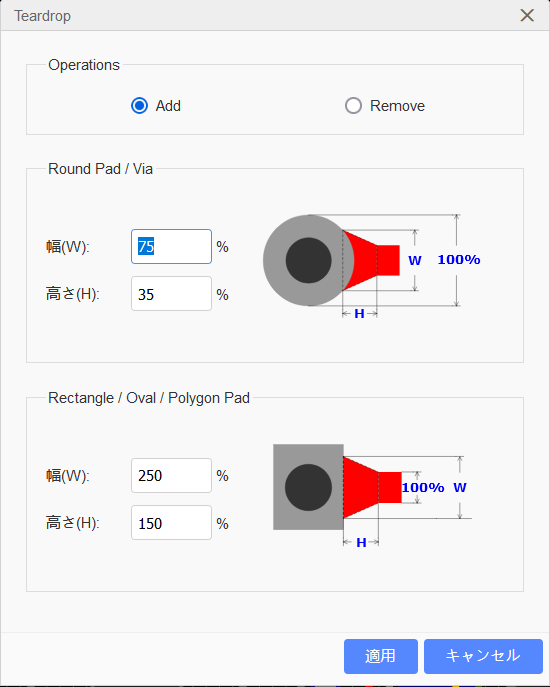
Task: Close the Teardrop dialog with the X
Action: pyautogui.click(x=527, y=15)
